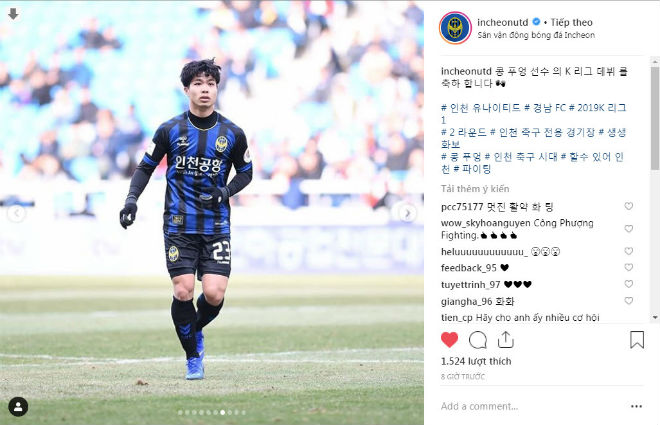Open 1.524 lượt thích likes list

click(476, 361)
